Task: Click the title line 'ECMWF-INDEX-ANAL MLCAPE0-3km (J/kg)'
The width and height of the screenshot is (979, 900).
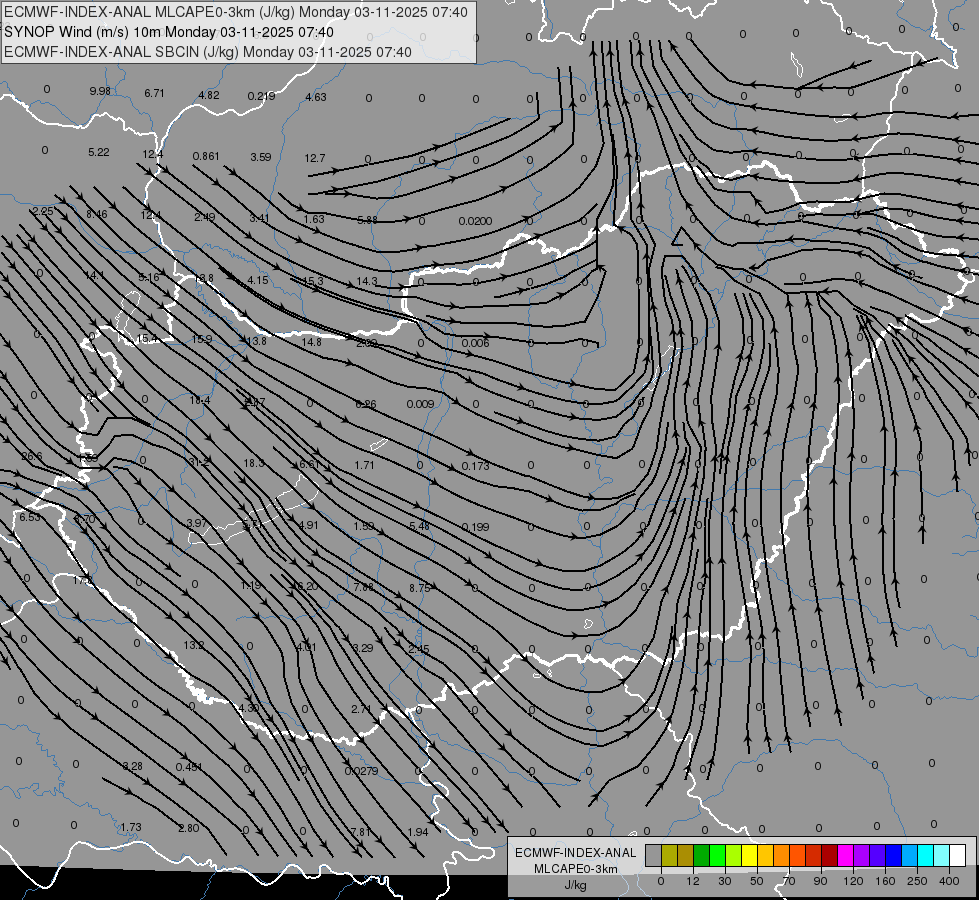Action: coord(235,12)
